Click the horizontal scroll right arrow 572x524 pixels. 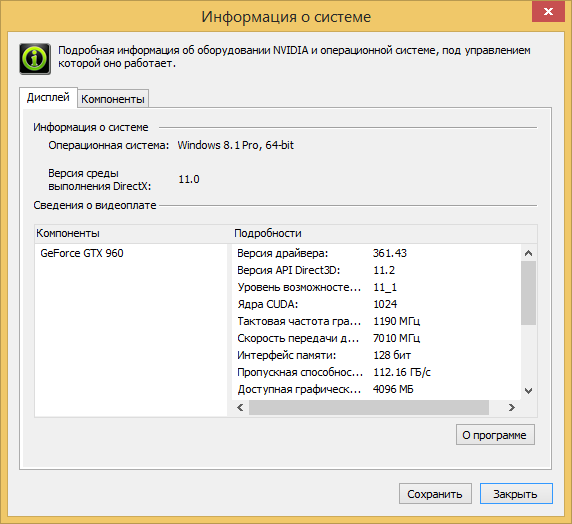(511, 407)
